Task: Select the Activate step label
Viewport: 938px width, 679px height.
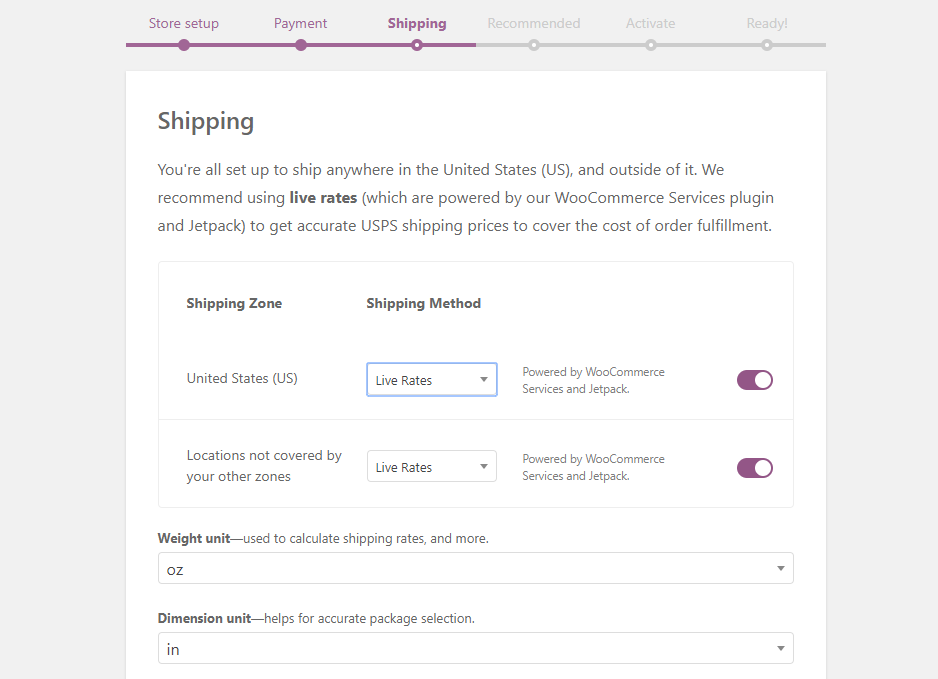Action: point(651,23)
